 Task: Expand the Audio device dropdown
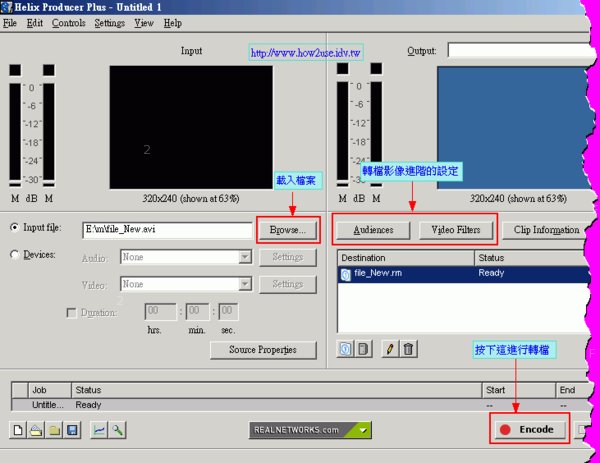[x=244, y=257]
